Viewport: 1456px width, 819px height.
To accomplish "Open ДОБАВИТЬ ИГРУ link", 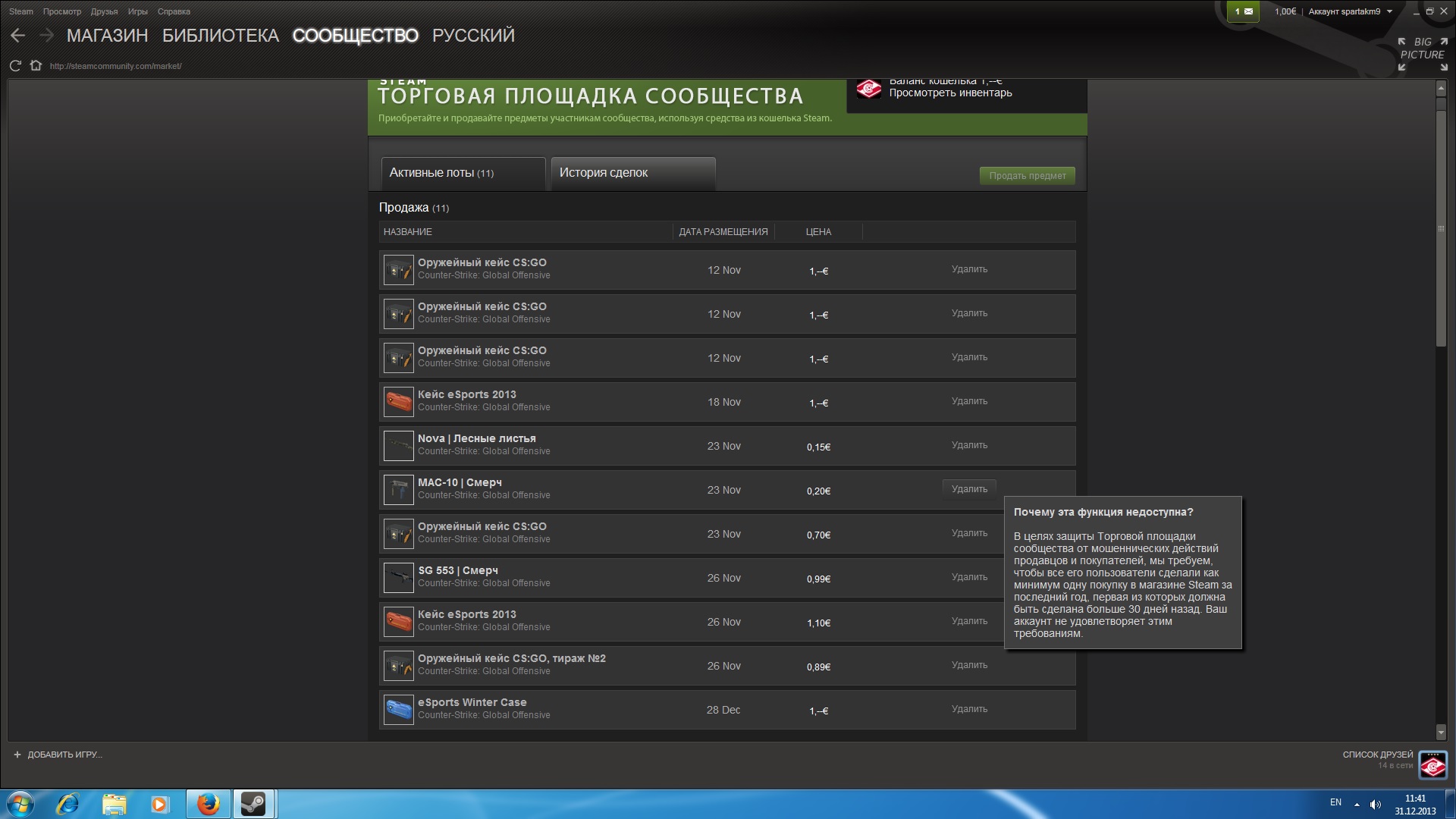I will [x=64, y=755].
